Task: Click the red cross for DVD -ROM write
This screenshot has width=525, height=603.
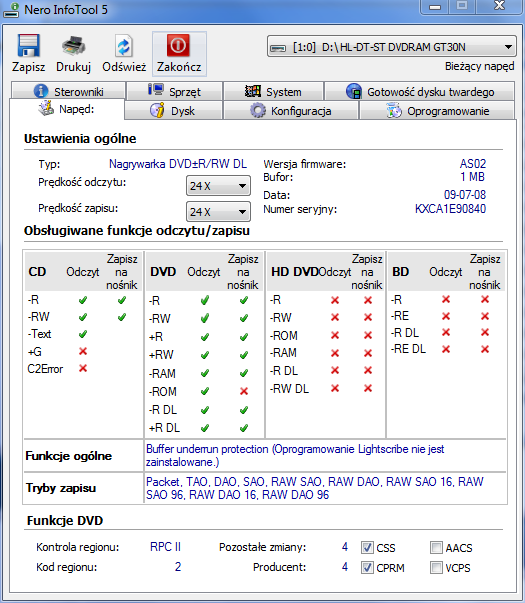Action: (x=243, y=391)
